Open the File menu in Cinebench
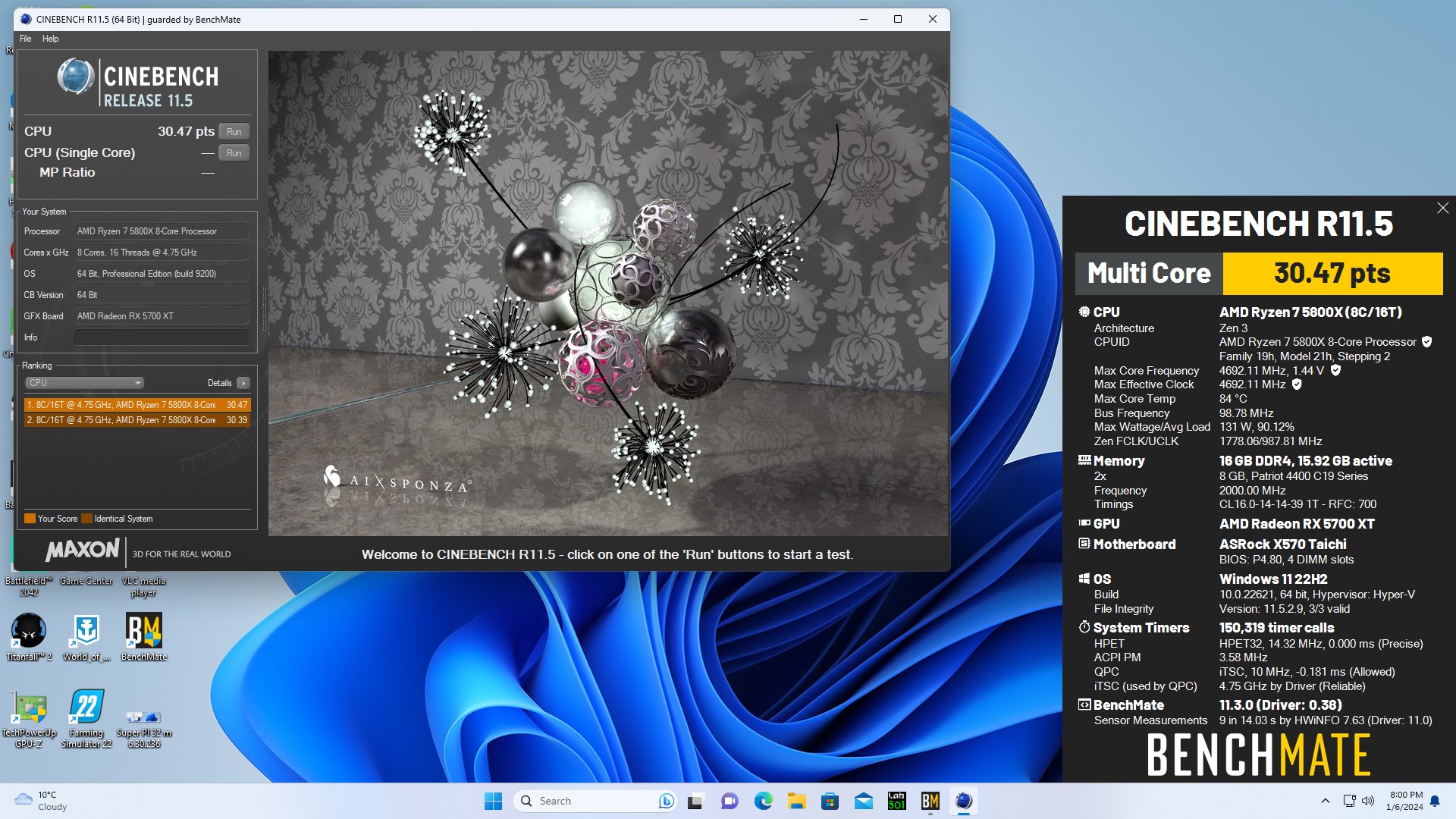 pos(25,39)
